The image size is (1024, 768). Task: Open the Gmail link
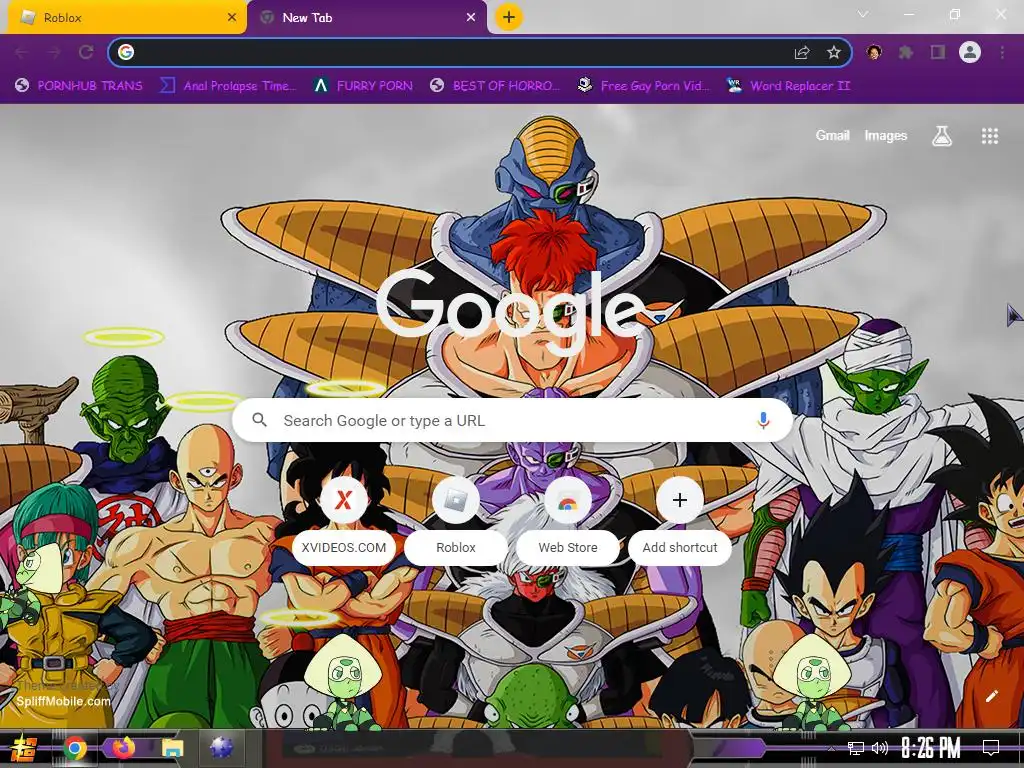coord(832,135)
